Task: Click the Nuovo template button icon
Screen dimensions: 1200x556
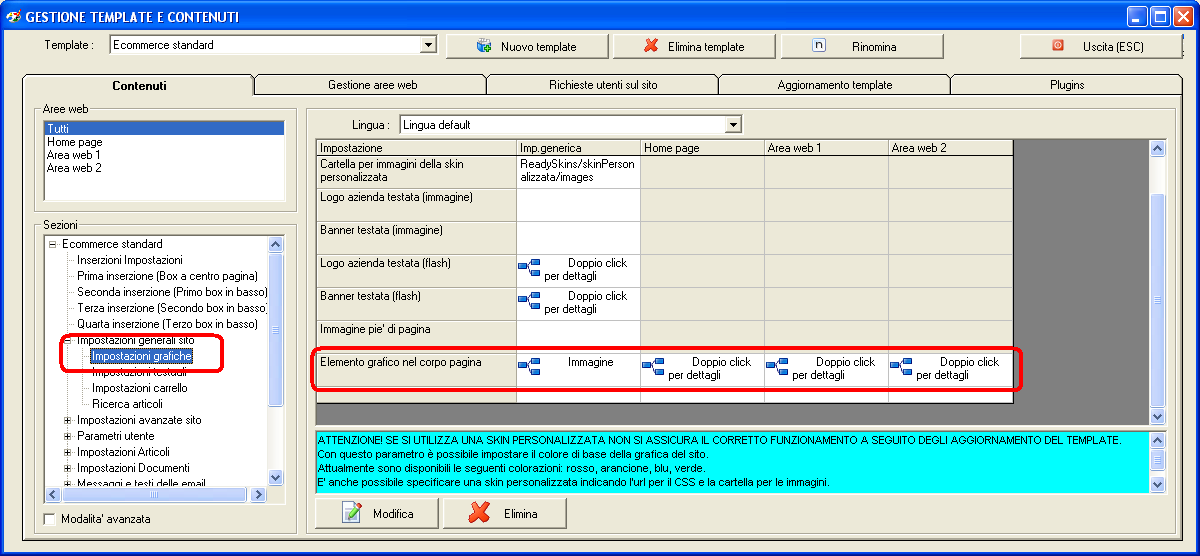Action: click(x=485, y=46)
